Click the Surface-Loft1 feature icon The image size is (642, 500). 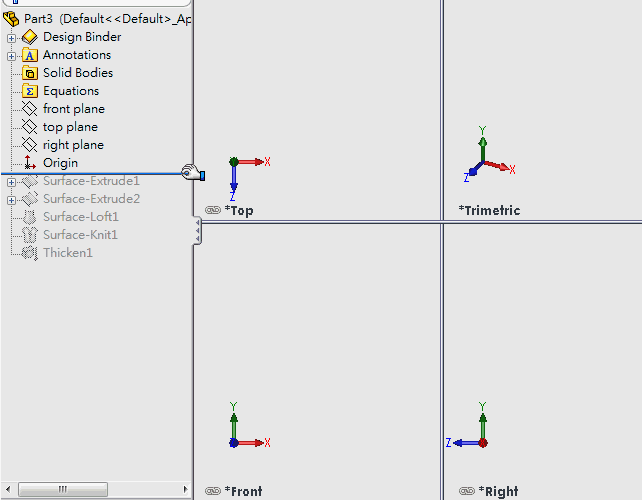(29, 217)
